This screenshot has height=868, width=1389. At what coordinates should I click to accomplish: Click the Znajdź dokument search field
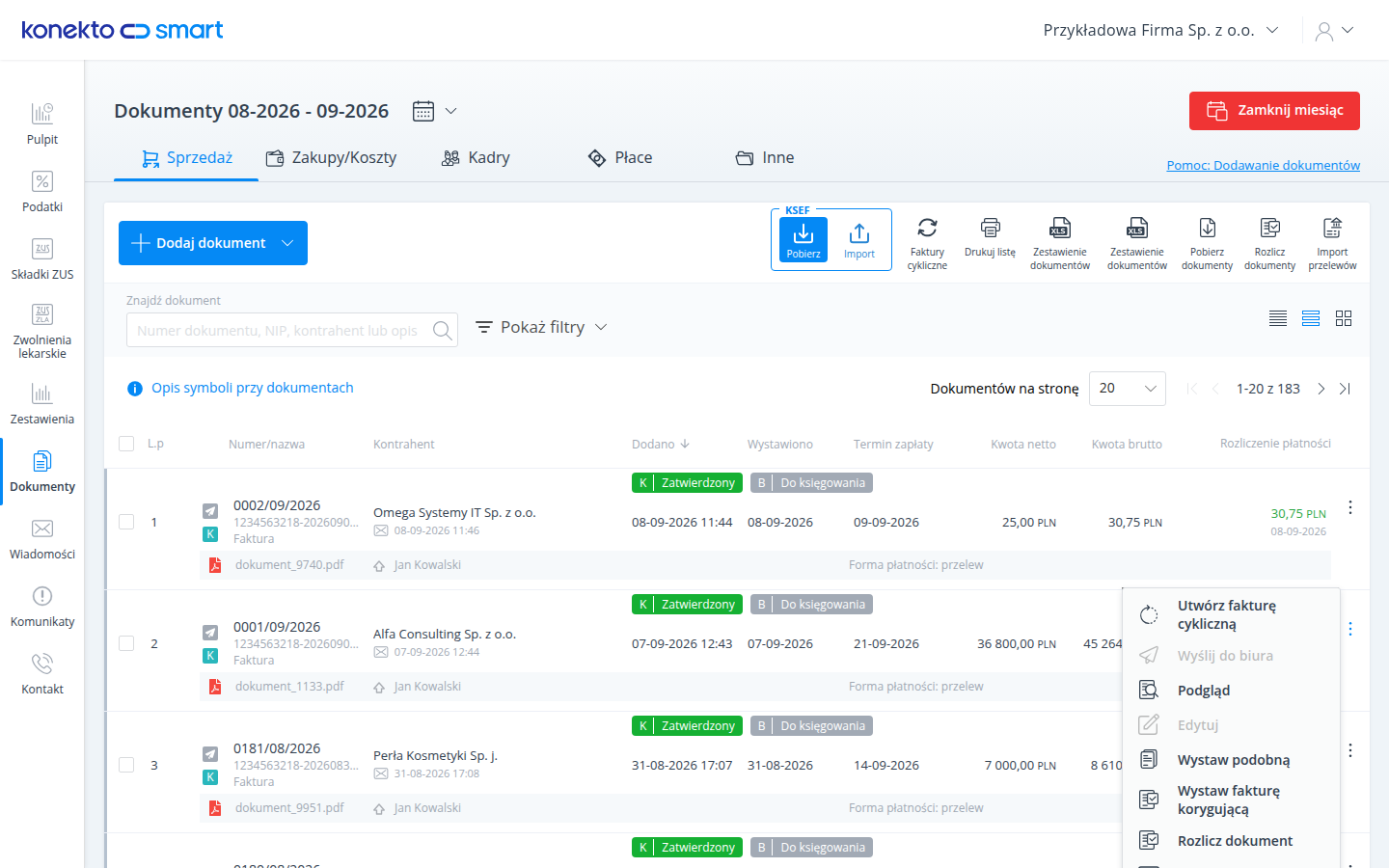coord(291,330)
